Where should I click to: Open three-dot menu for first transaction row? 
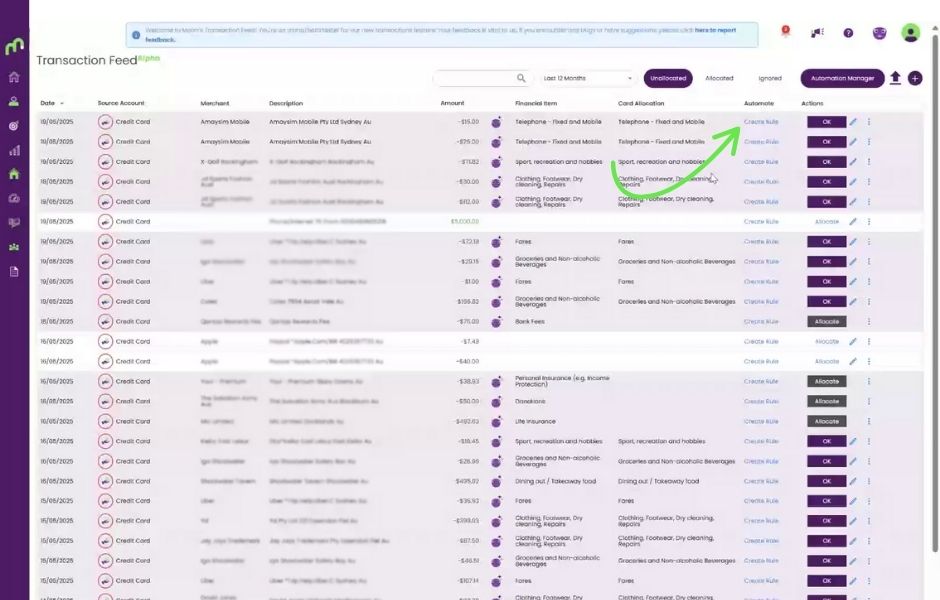tap(869, 122)
